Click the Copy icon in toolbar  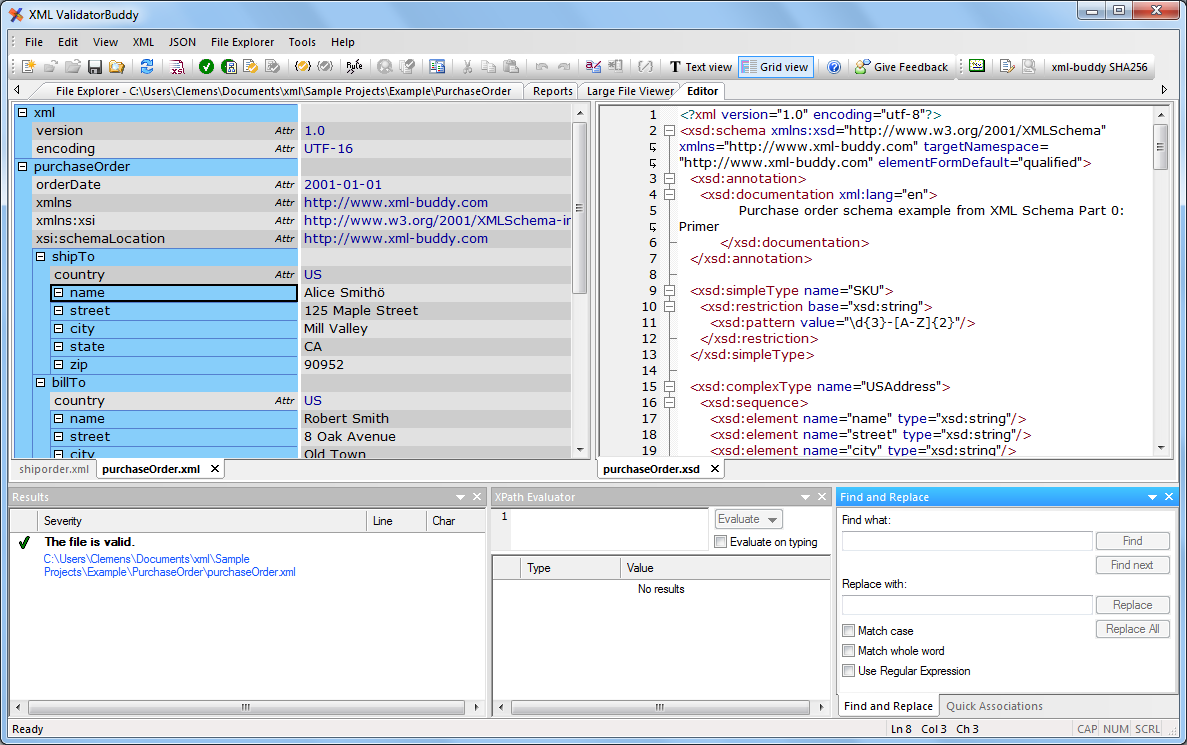point(489,67)
